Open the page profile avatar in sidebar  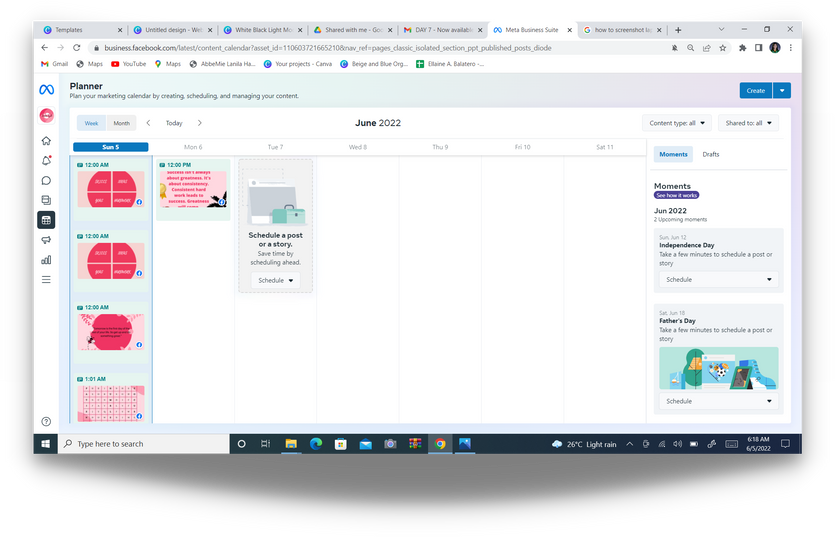click(x=46, y=115)
